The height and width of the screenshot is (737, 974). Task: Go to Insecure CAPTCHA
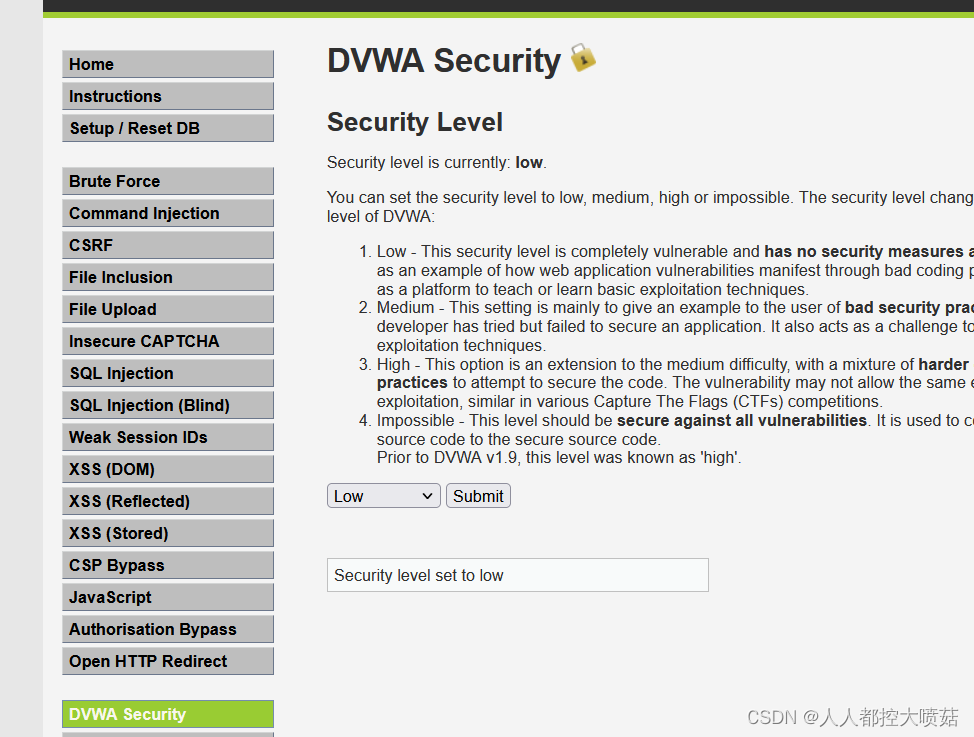point(167,341)
